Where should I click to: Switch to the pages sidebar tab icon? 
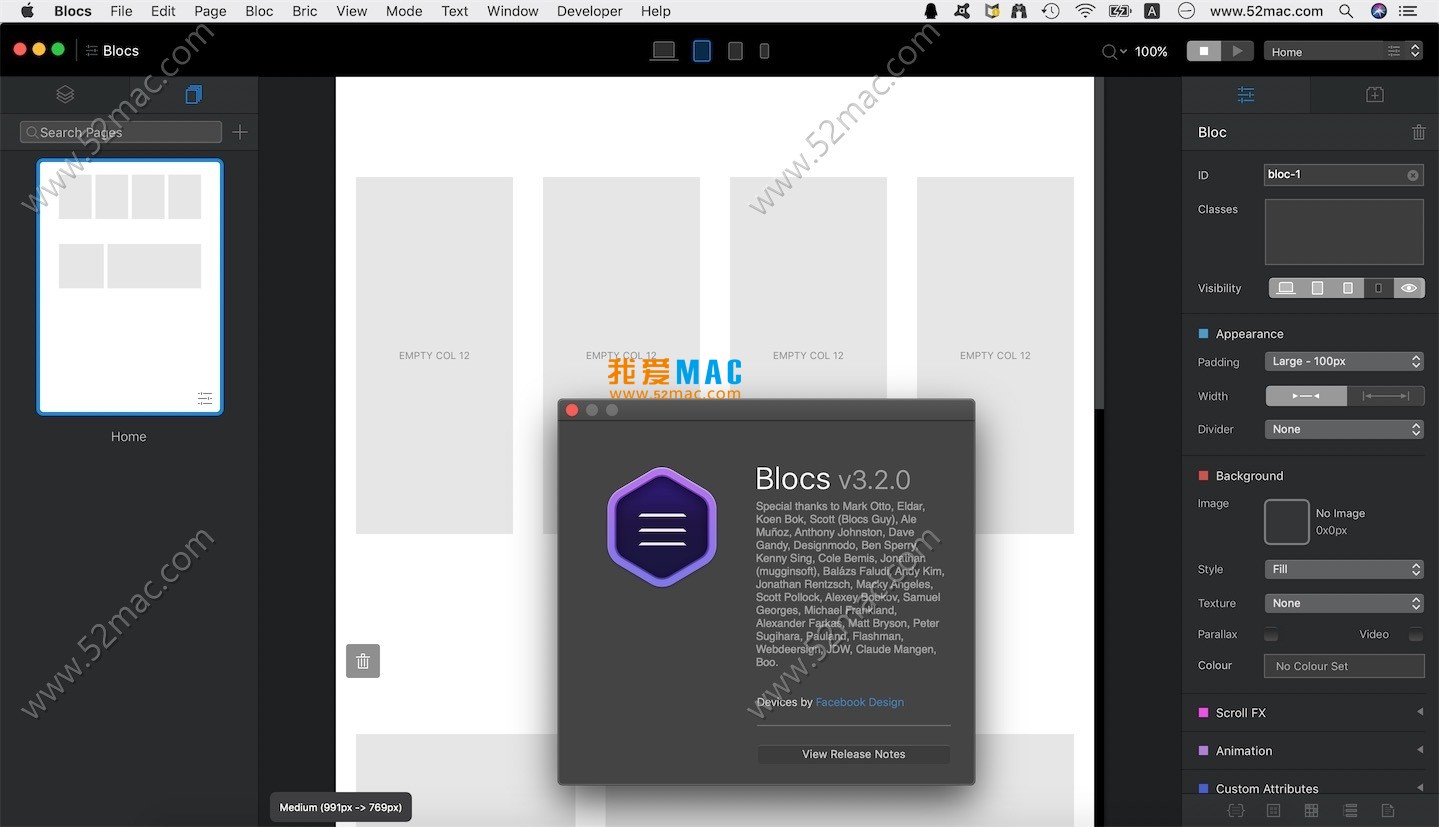click(x=194, y=94)
